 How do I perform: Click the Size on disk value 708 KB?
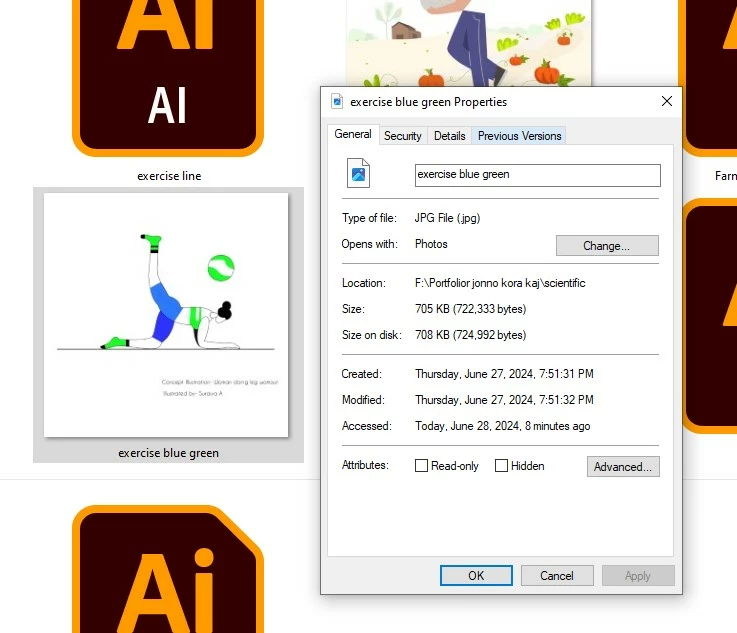[470, 335]
